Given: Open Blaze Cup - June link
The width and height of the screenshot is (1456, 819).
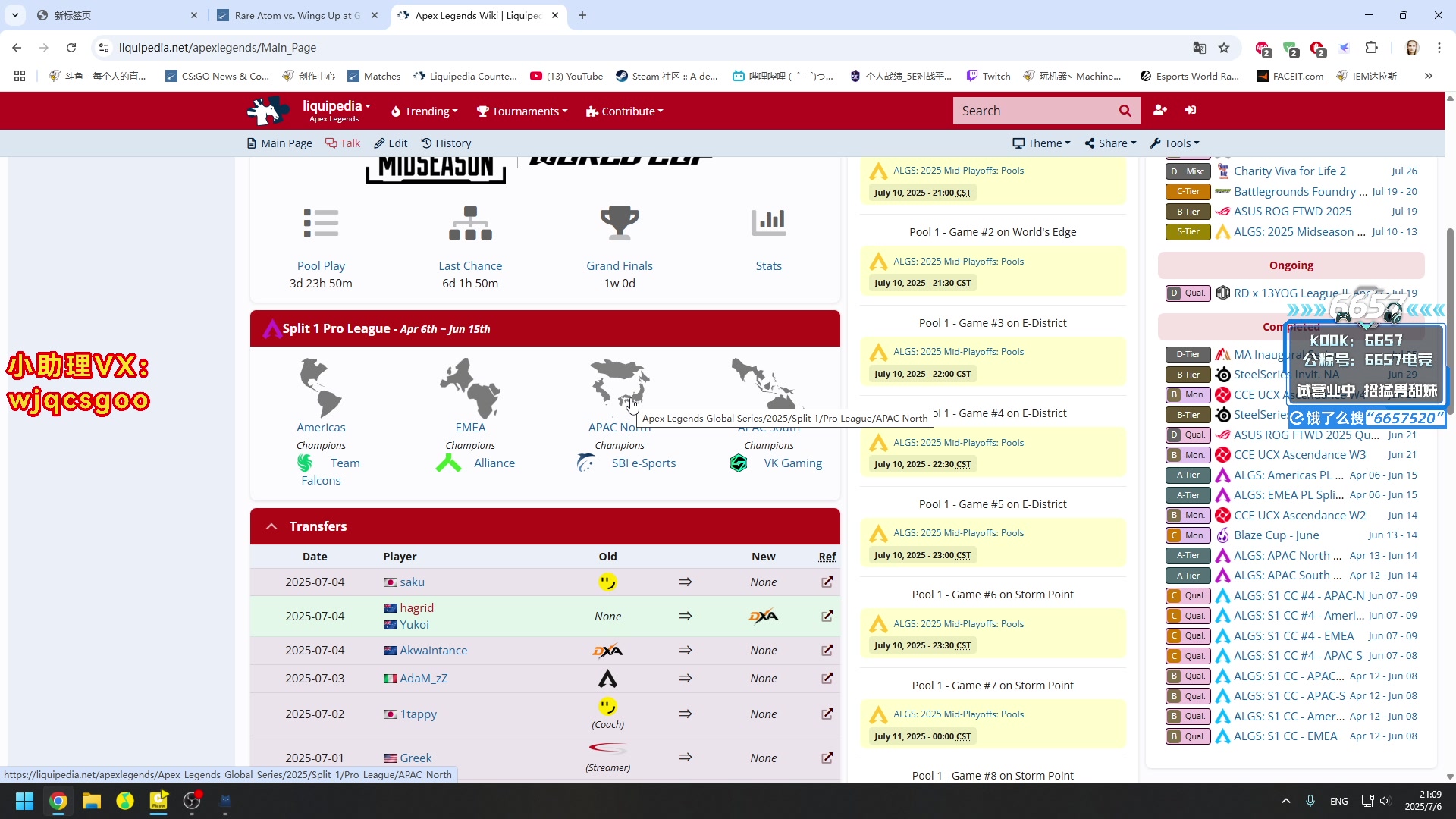Looking at the screenshot, I should 1276,535.
